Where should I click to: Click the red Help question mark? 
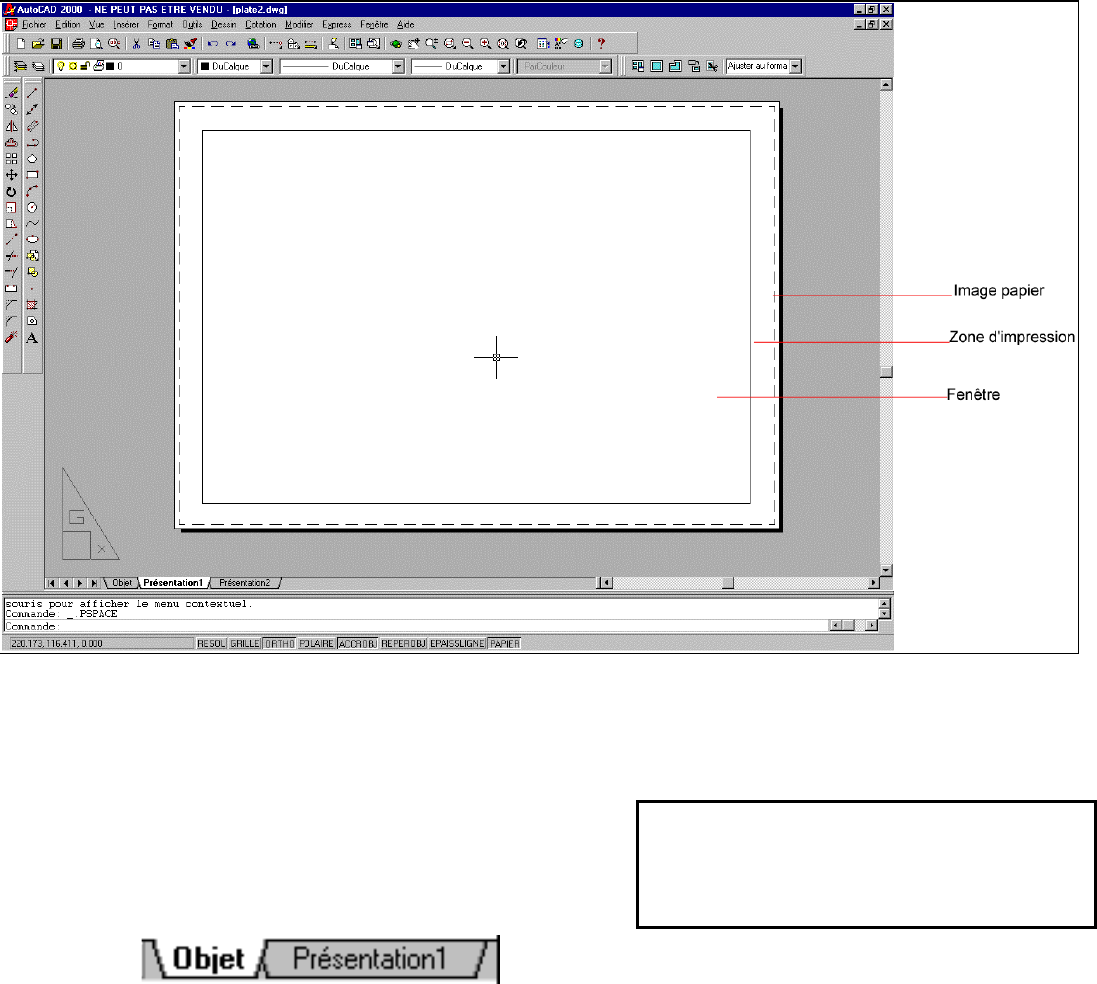pos(600,44)
